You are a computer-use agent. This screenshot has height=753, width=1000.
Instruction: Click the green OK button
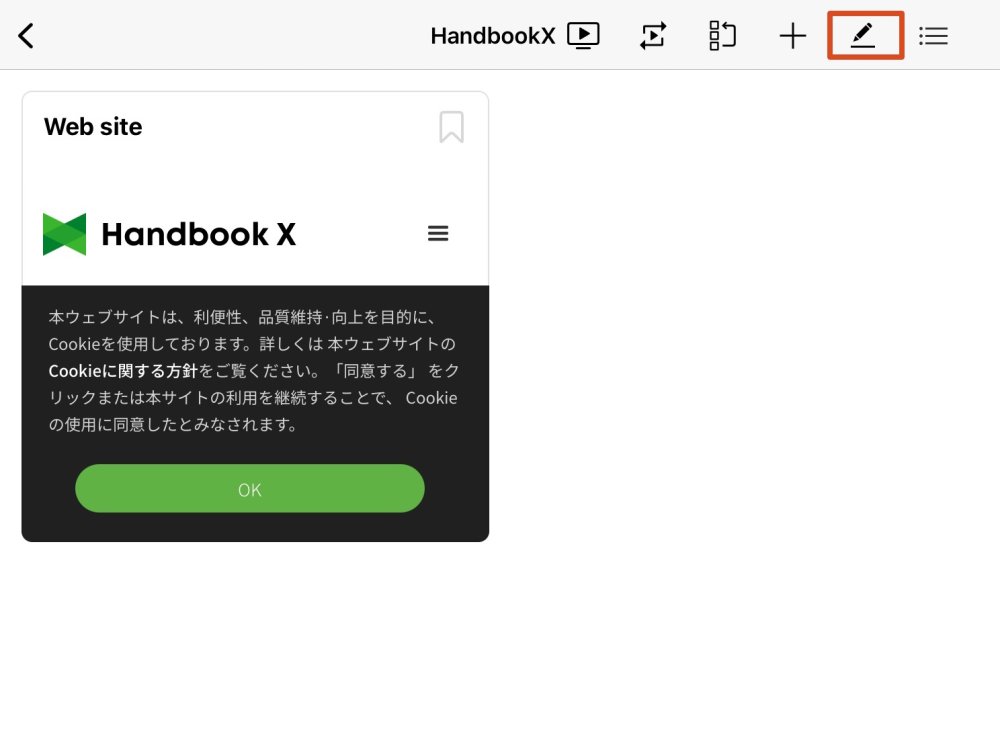pyautogui.click(x=249, y=488)
